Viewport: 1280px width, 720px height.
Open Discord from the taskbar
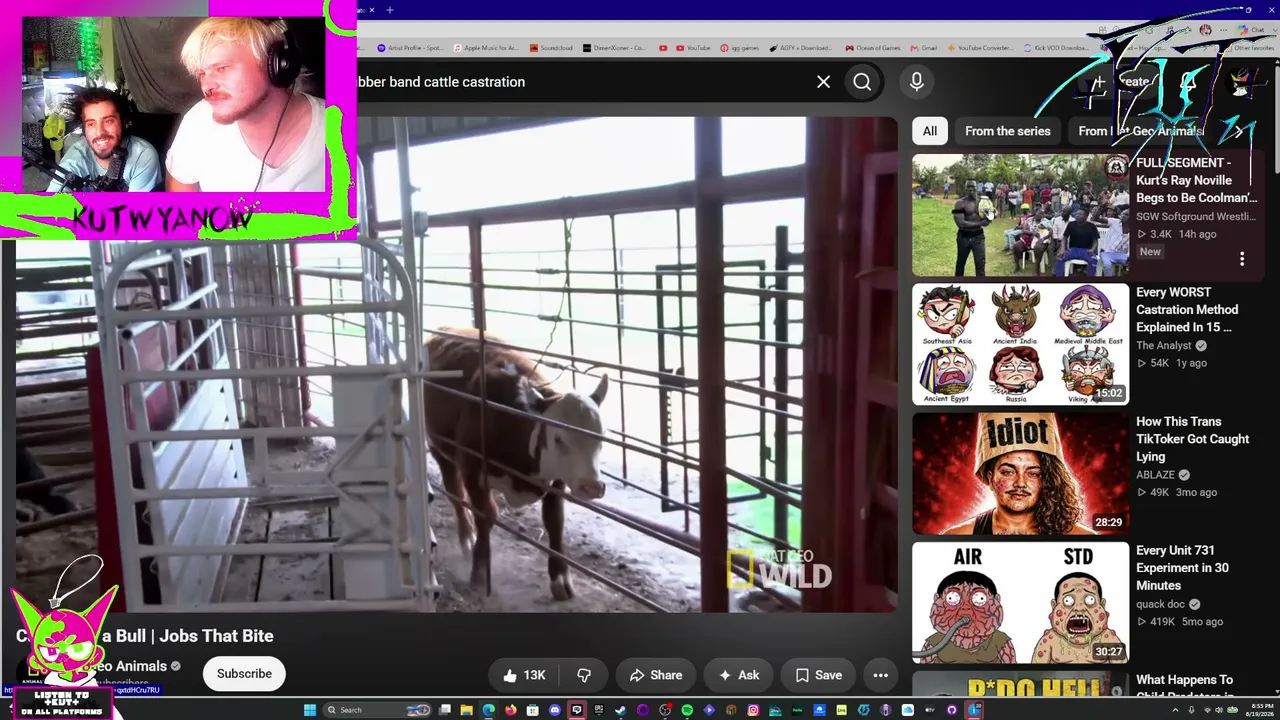tap(555, 710)
